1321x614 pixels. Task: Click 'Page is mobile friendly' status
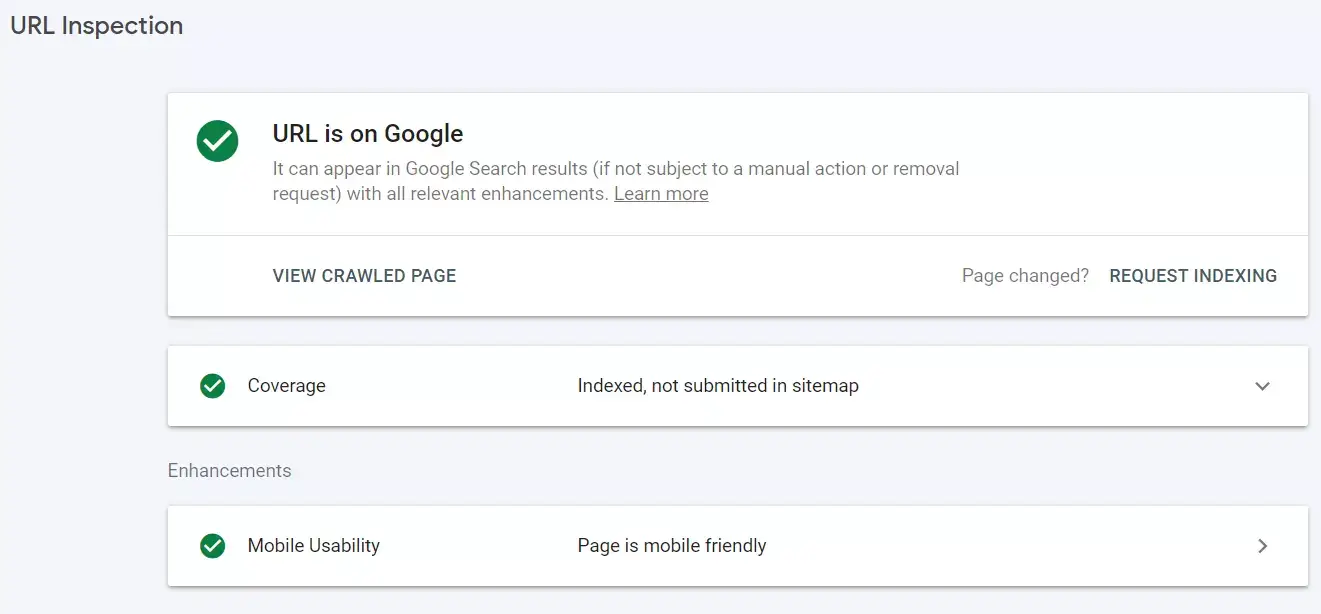tap(672, 546)
